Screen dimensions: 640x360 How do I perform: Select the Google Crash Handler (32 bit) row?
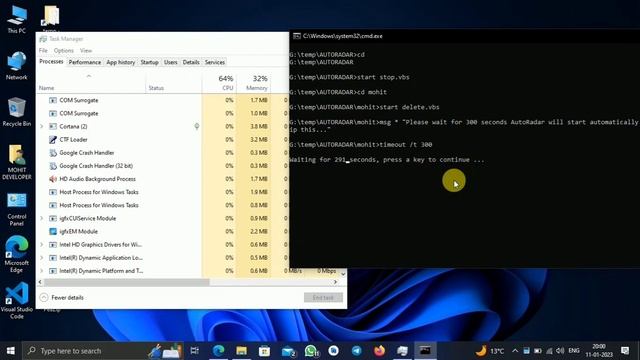coord(162,166)
